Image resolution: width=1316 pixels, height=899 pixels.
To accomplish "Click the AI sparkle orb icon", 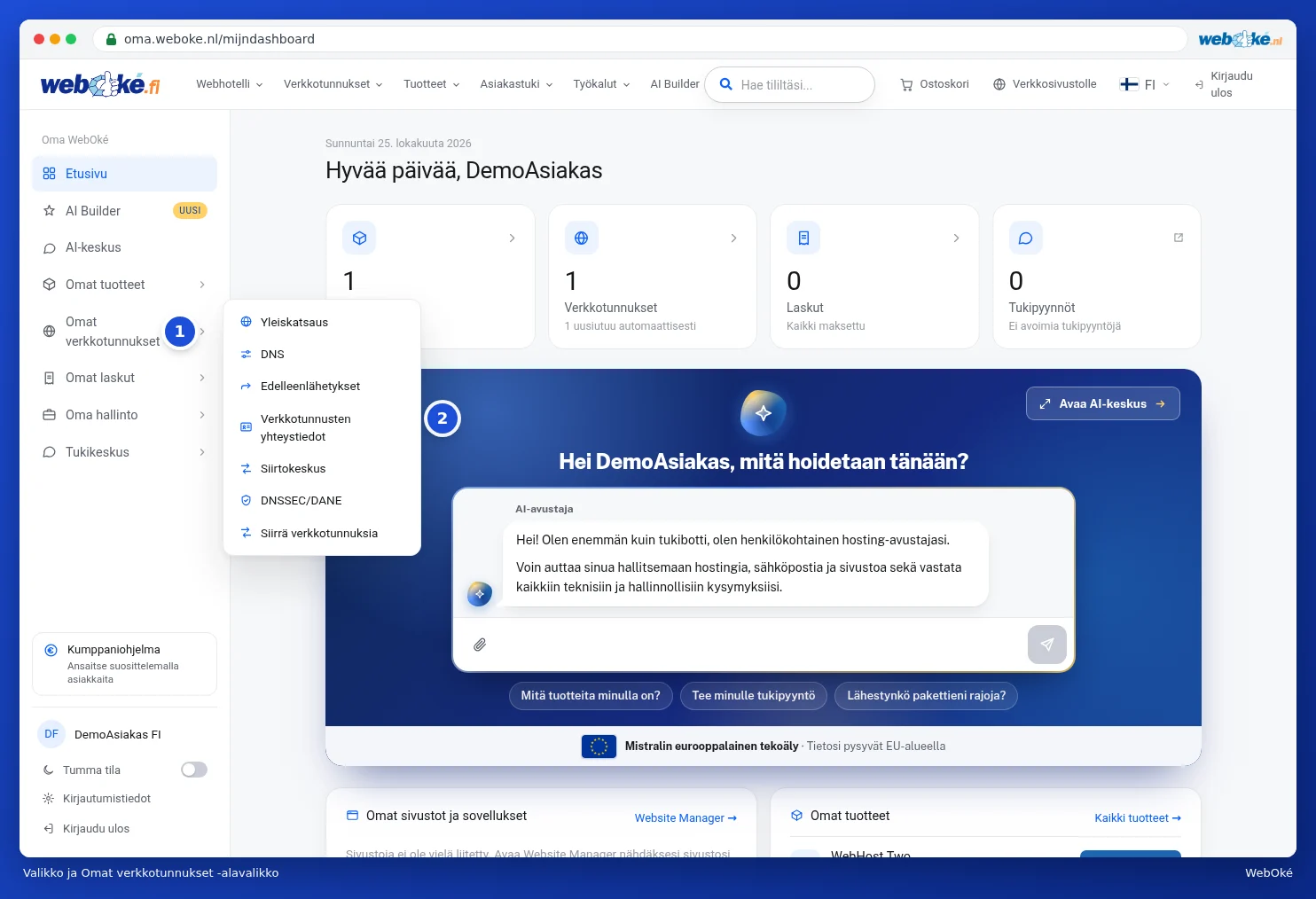I will 763,413.
